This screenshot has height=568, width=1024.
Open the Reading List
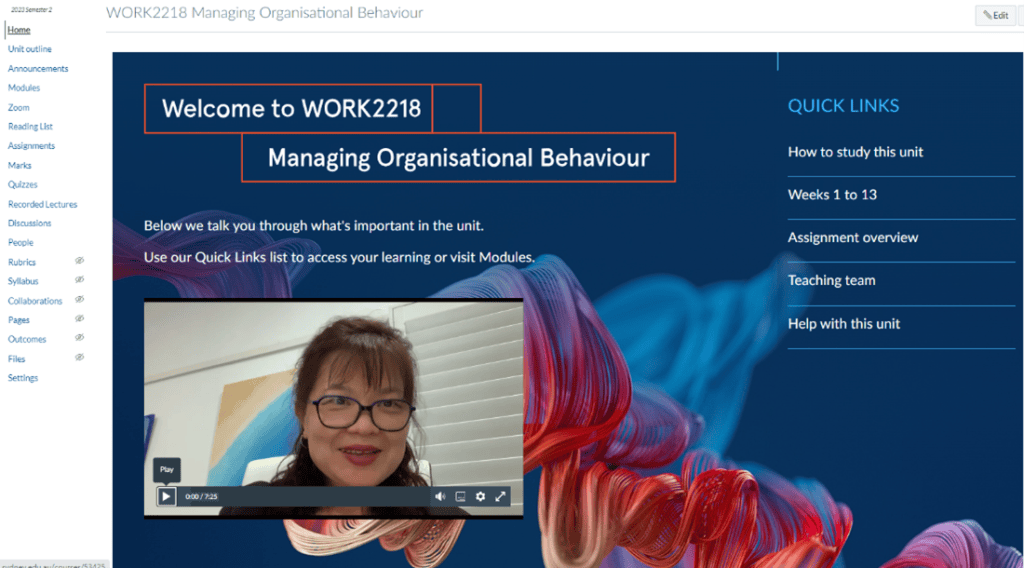tap(30, 127)
